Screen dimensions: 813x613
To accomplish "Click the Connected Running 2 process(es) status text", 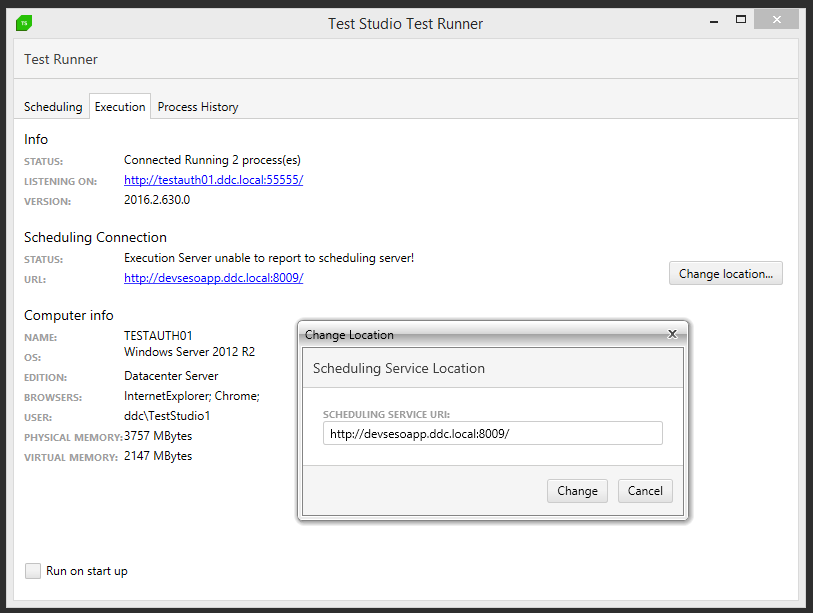I will pyautogui.click(x=212, y=160).
